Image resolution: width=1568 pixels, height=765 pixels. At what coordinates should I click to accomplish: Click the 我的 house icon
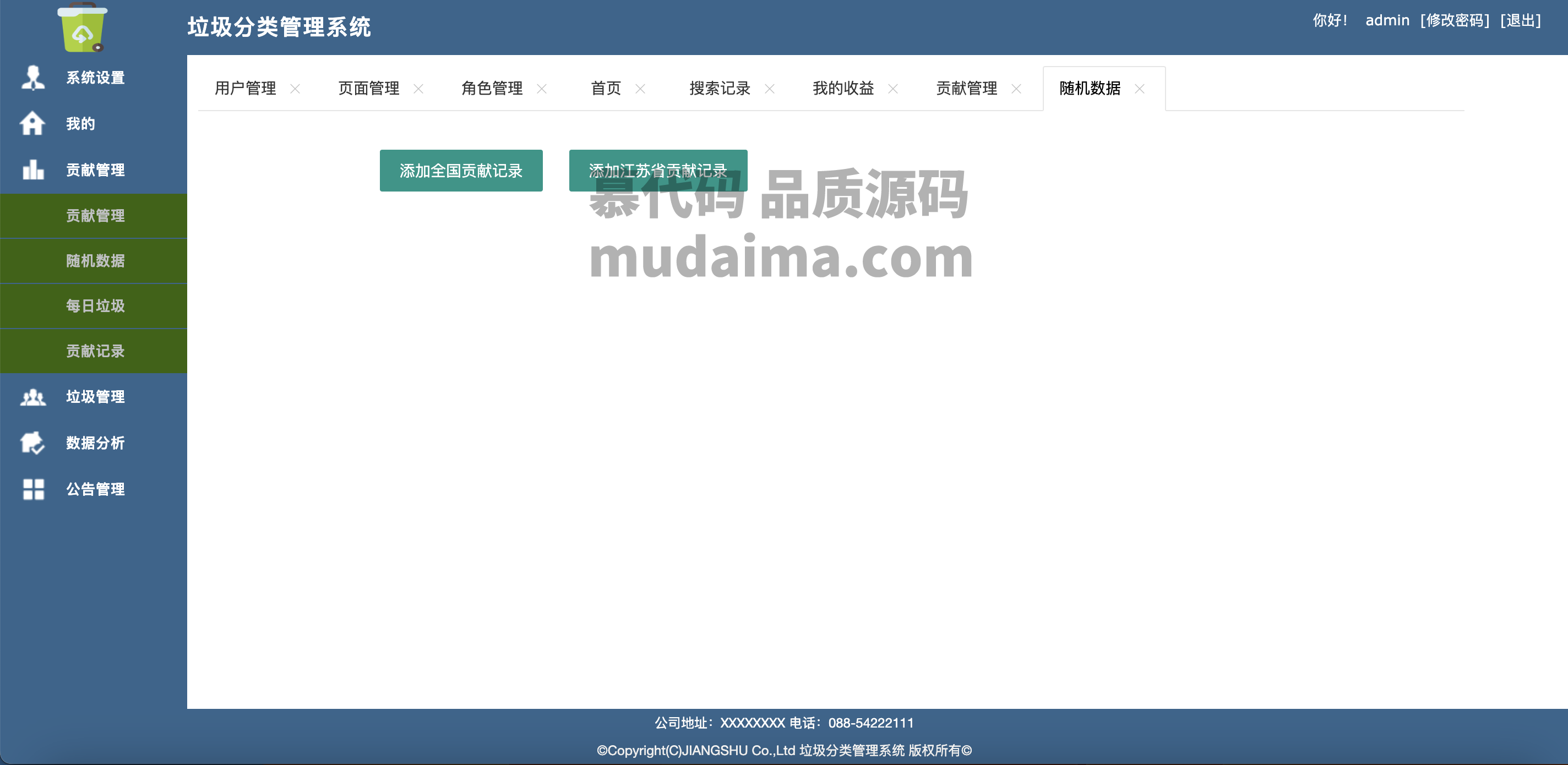[32, 123]
